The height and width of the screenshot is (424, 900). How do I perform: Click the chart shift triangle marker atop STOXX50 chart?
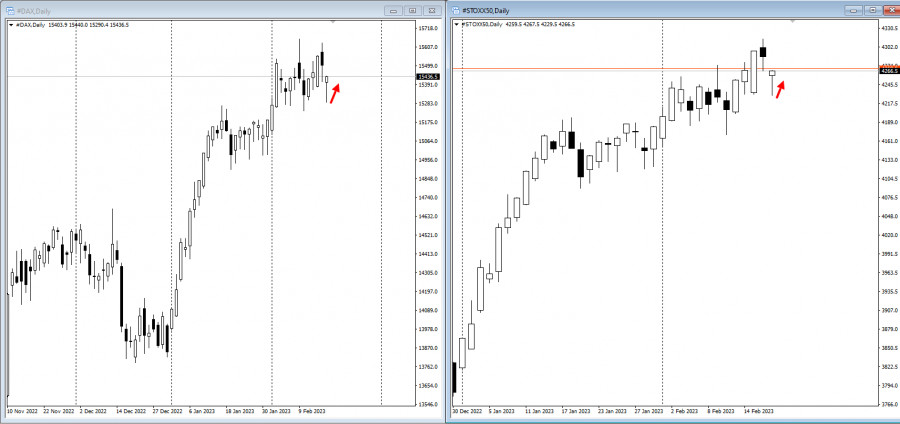793,21
